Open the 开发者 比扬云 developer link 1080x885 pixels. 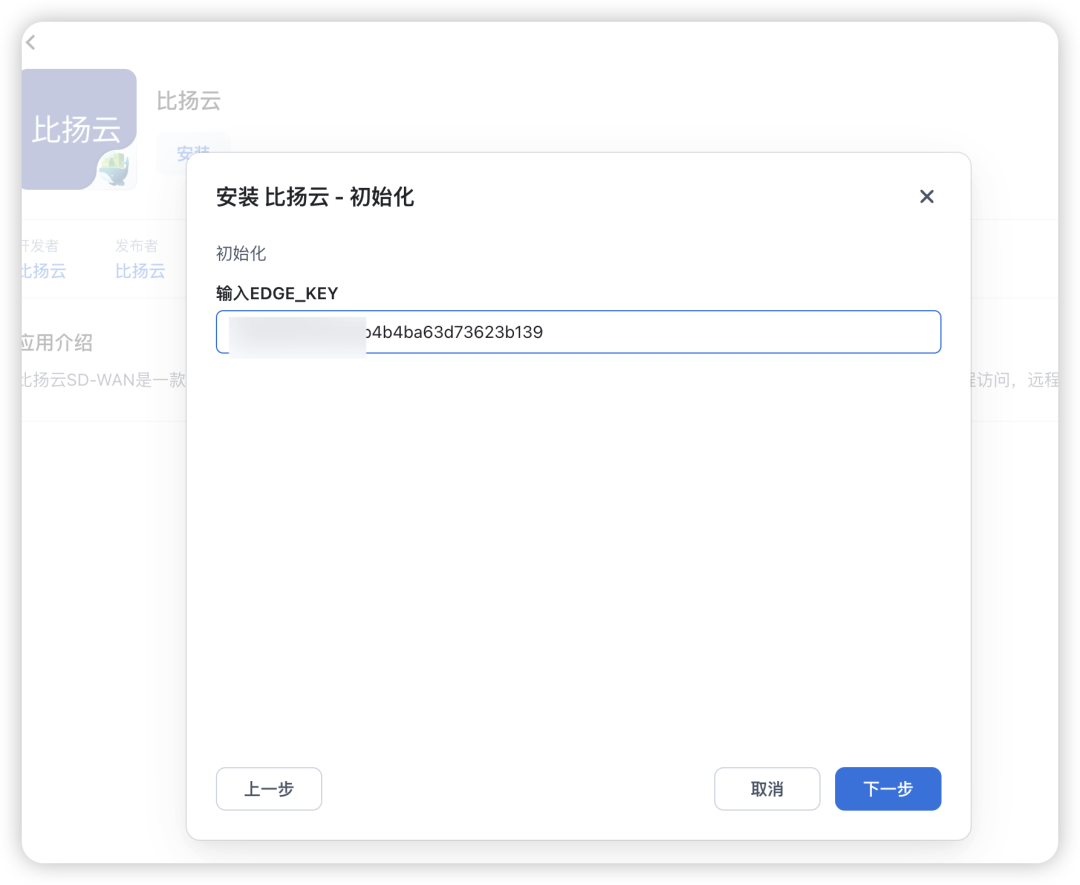point(42,271)
